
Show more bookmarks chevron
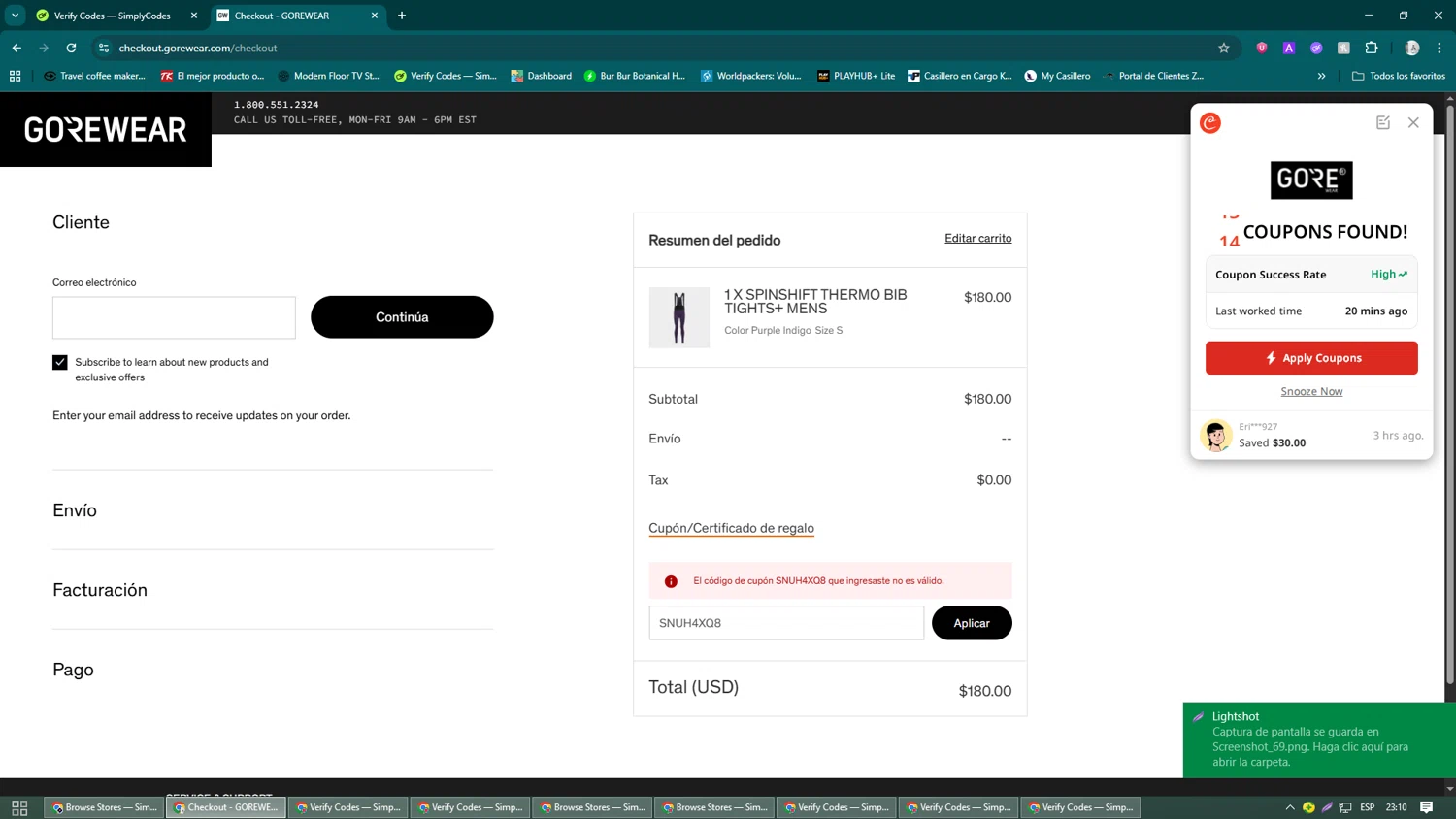[x=1321, y=76]
